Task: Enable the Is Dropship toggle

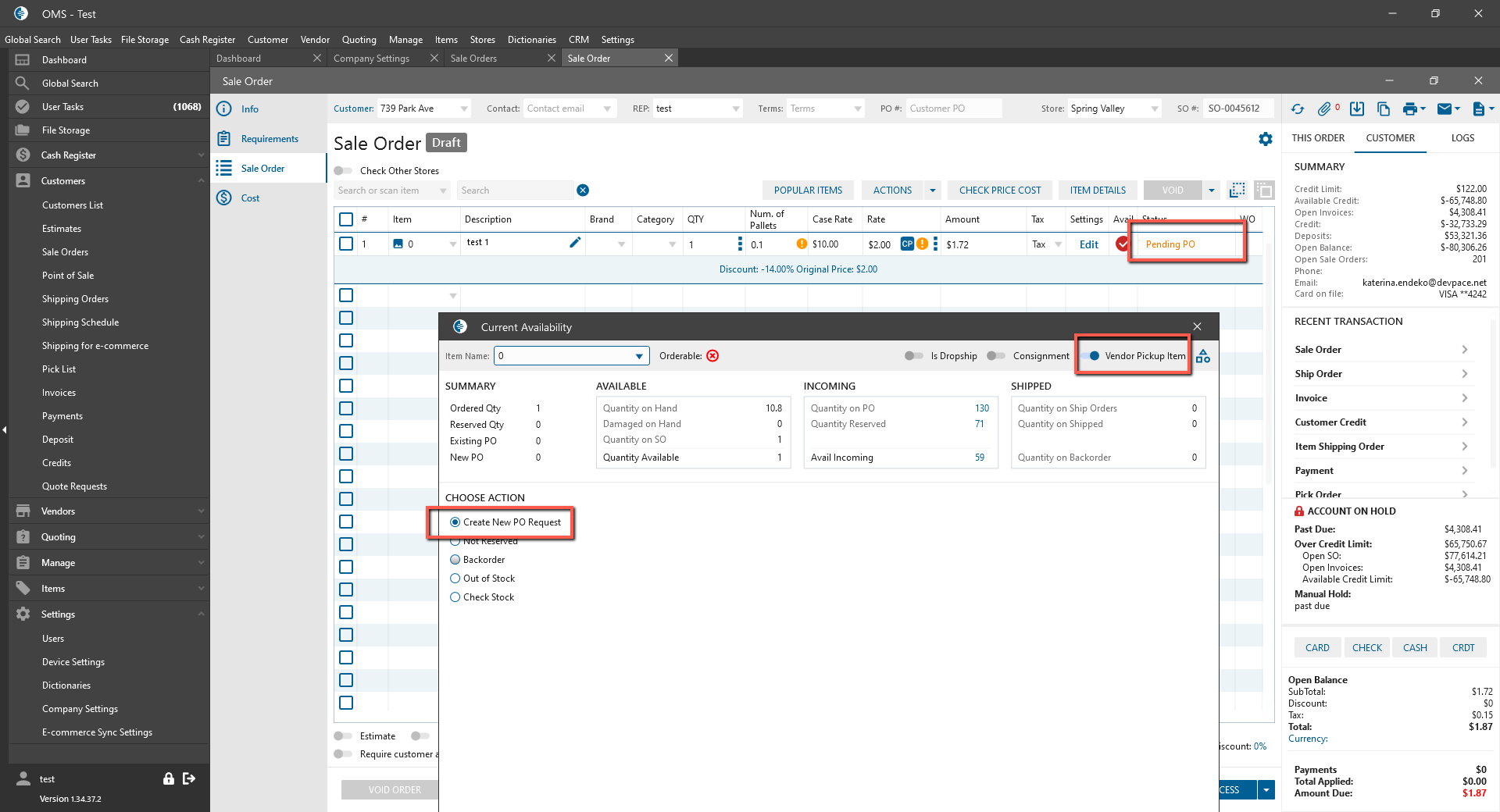Action: [x=913, y=356]
